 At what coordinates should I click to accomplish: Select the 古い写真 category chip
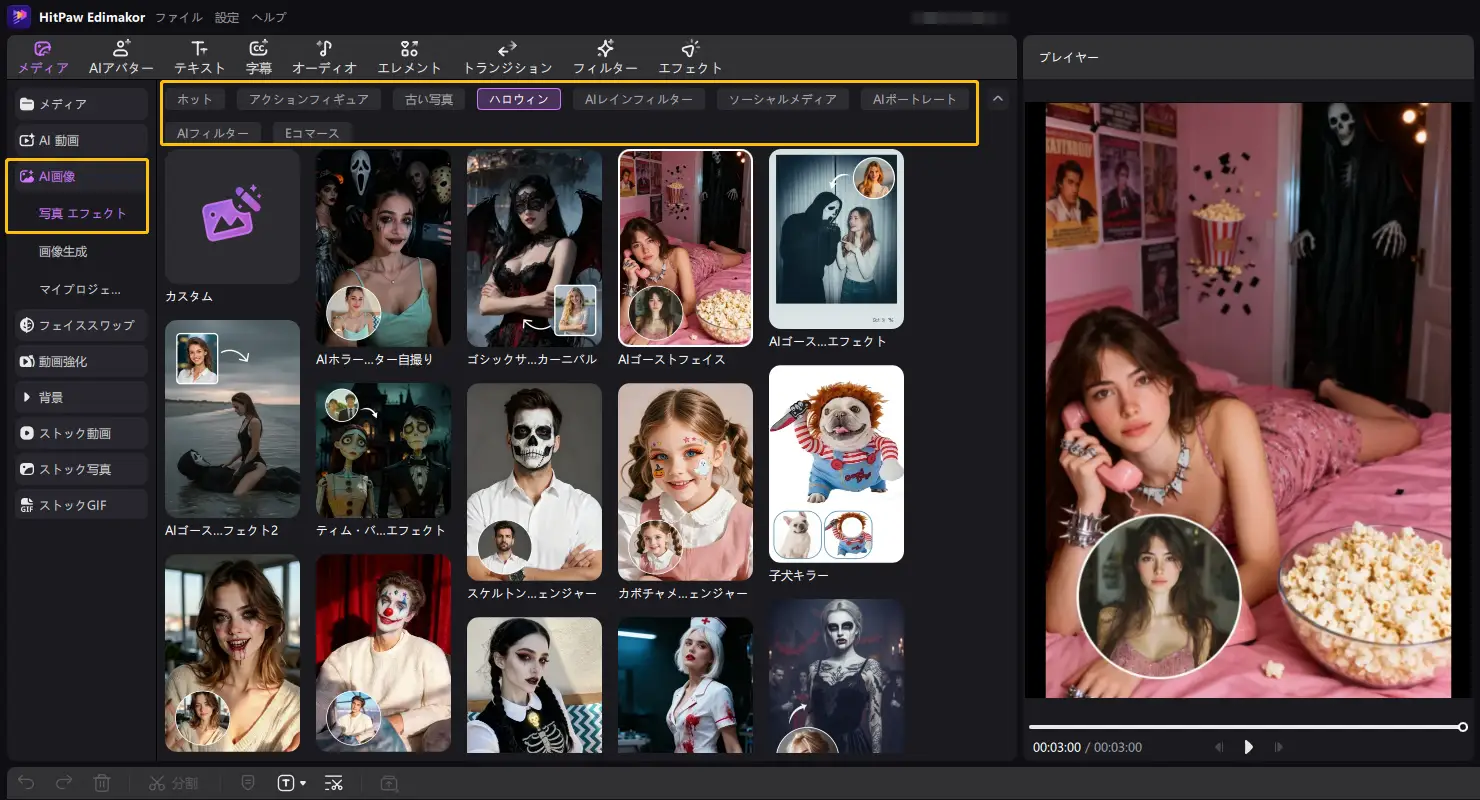[x=429, y=99]
